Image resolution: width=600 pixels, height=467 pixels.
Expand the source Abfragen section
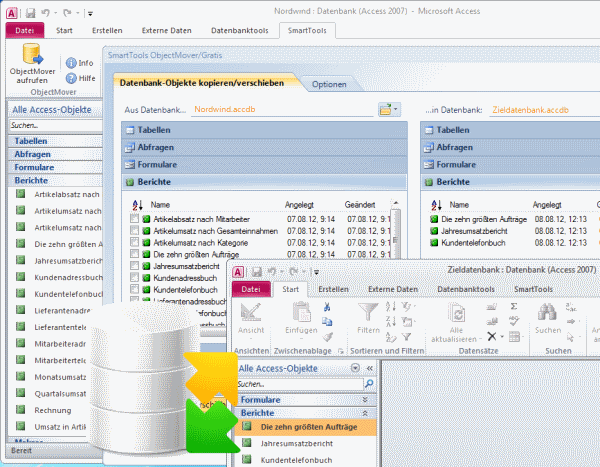(x=264, y=147)
